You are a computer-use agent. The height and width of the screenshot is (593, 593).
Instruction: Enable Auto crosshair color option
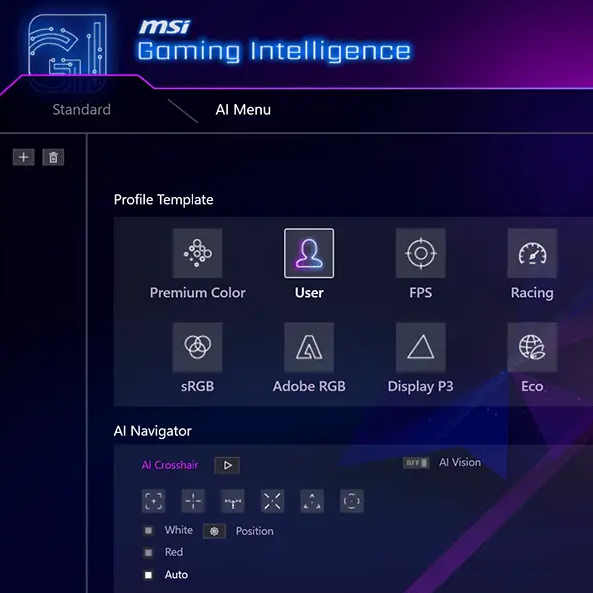149,575
